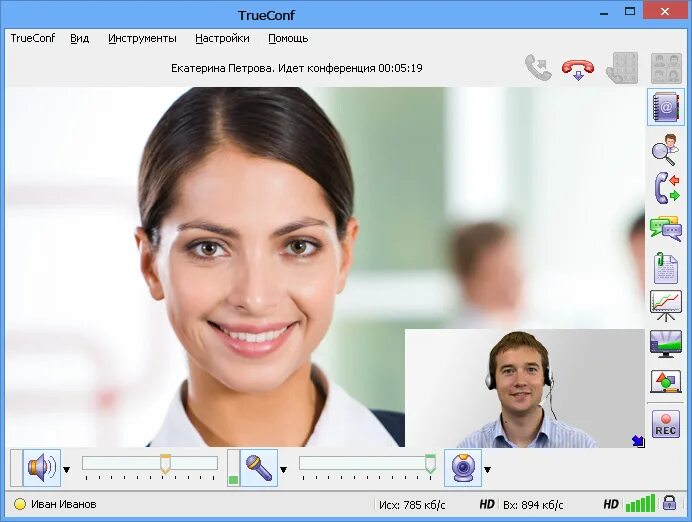Click the Иван Иванов status name

point(64,504)
